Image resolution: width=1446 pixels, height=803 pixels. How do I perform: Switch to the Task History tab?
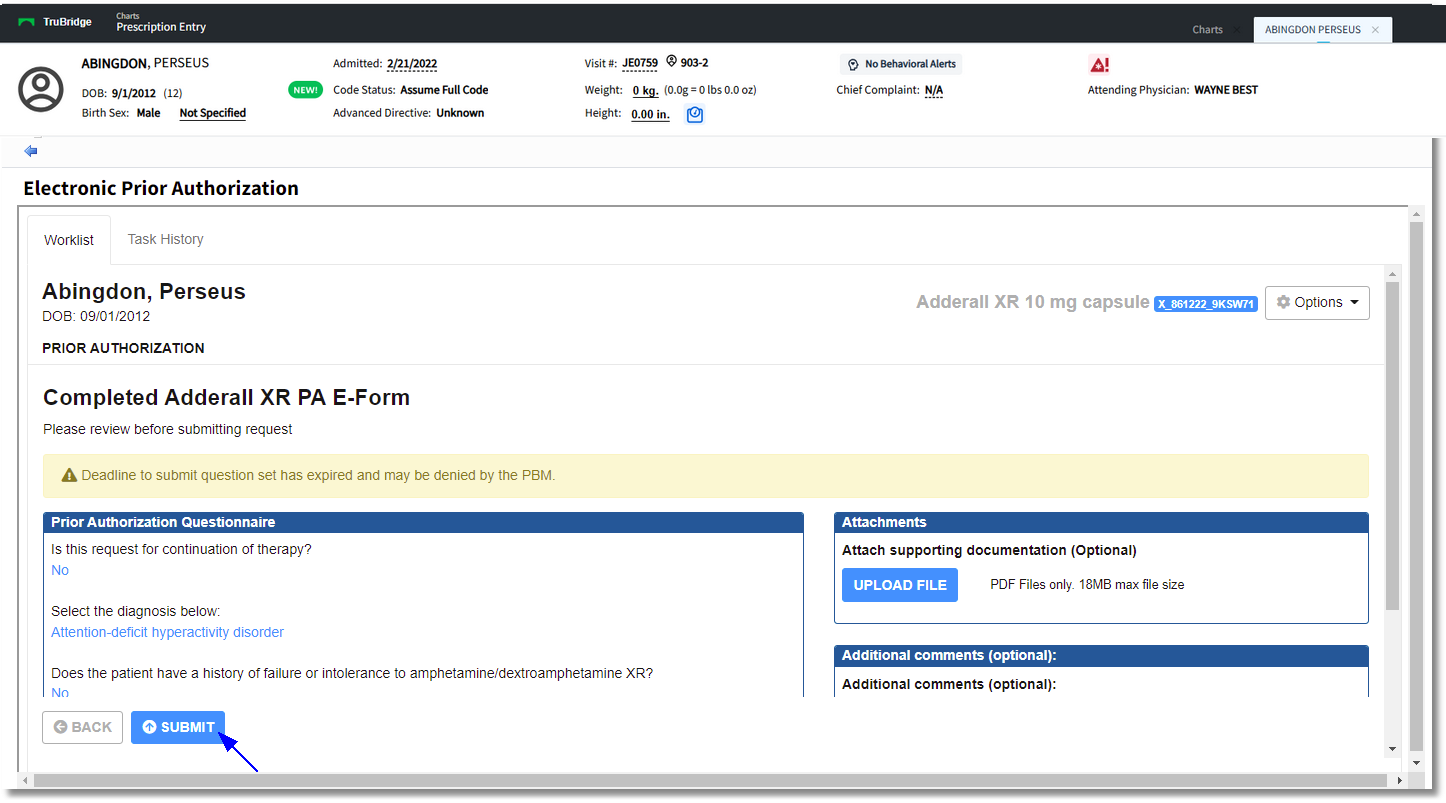(166, 240)
